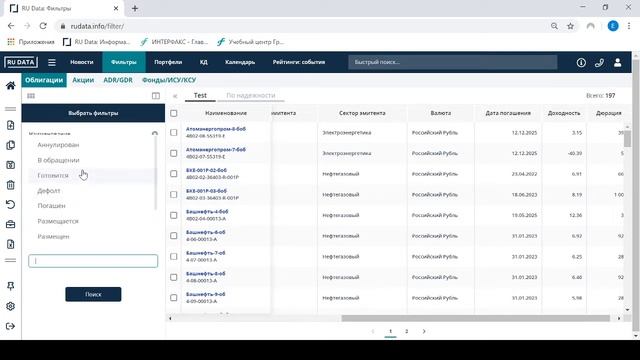Click the grid view icon
This screenshot has height=360, width=640.
tap(31, 96)
